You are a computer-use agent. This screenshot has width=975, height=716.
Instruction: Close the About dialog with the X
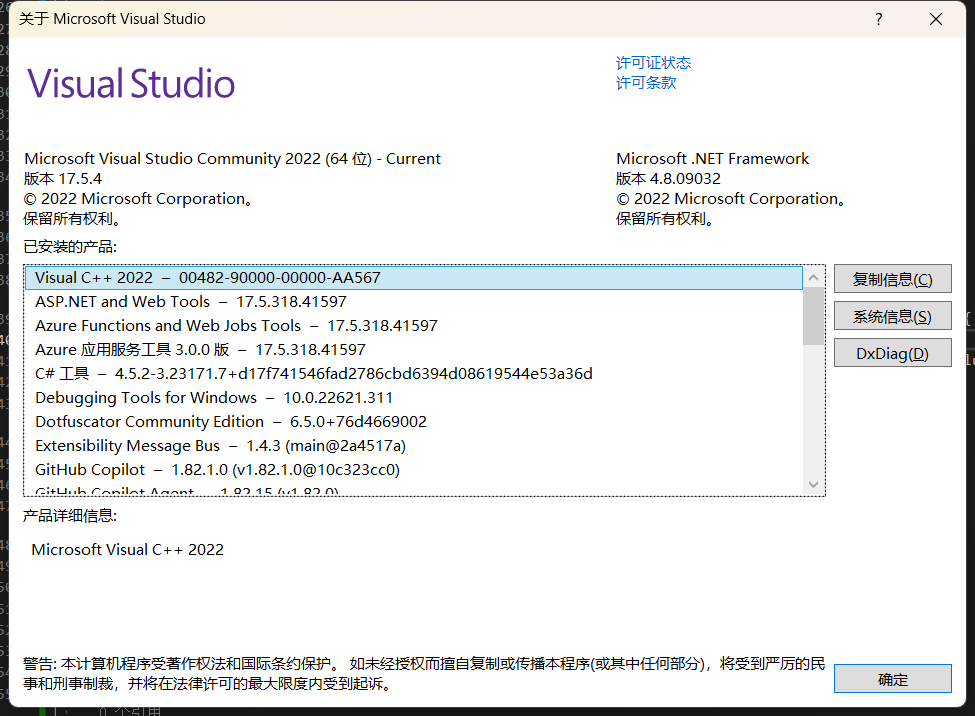935,18
